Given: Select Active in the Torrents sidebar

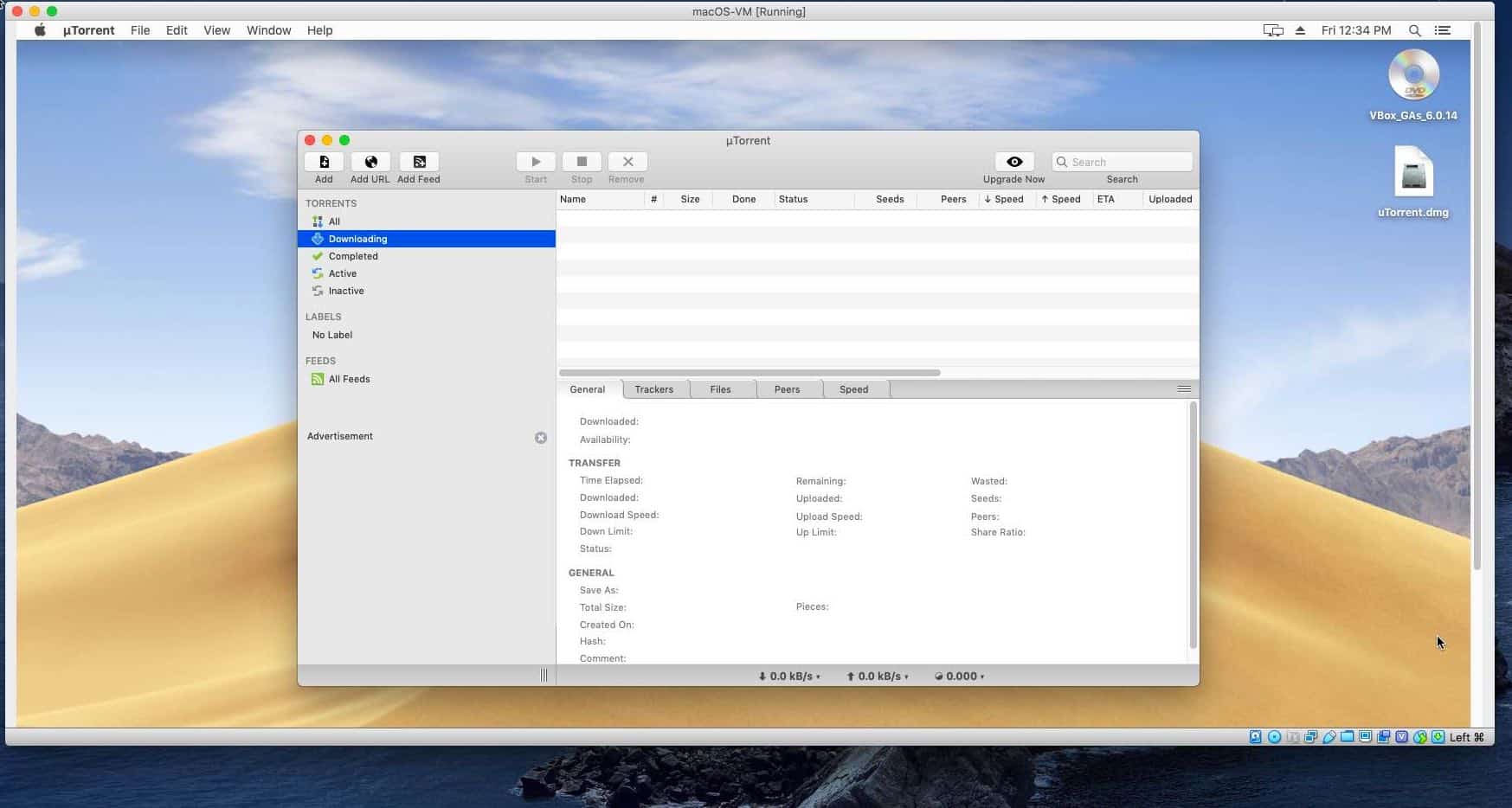Looking at the screenshot, I should 427,273.
